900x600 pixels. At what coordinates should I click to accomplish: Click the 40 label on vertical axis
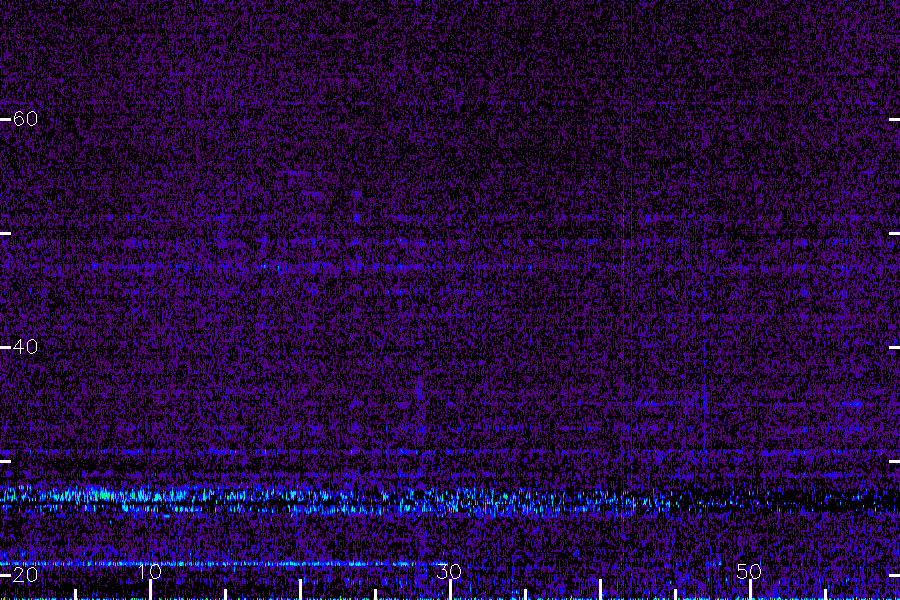(x=25, y=347)
